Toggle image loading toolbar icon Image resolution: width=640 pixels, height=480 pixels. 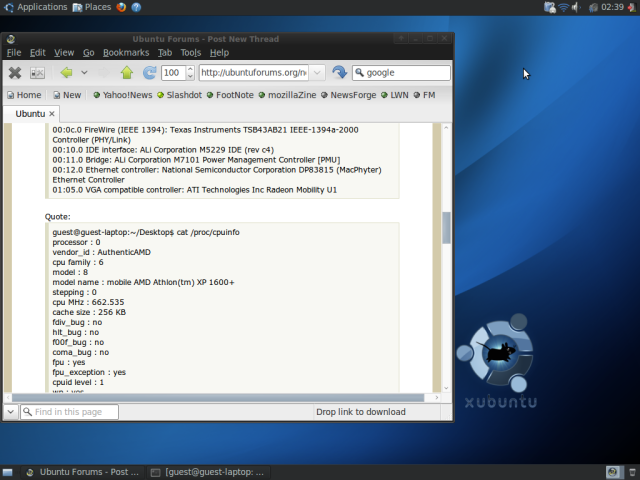[38, 73]
